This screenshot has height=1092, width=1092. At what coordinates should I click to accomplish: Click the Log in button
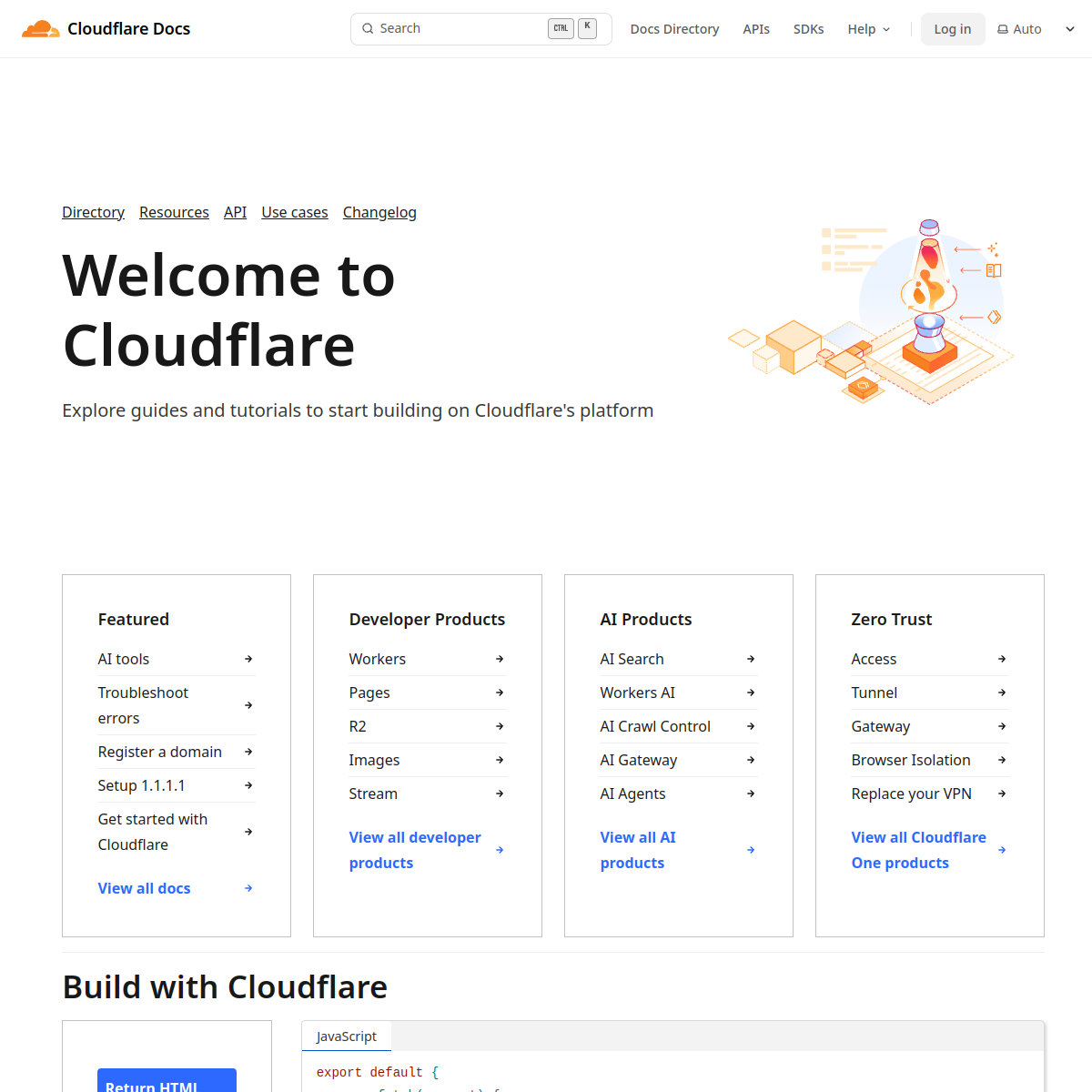click(953, 28)
